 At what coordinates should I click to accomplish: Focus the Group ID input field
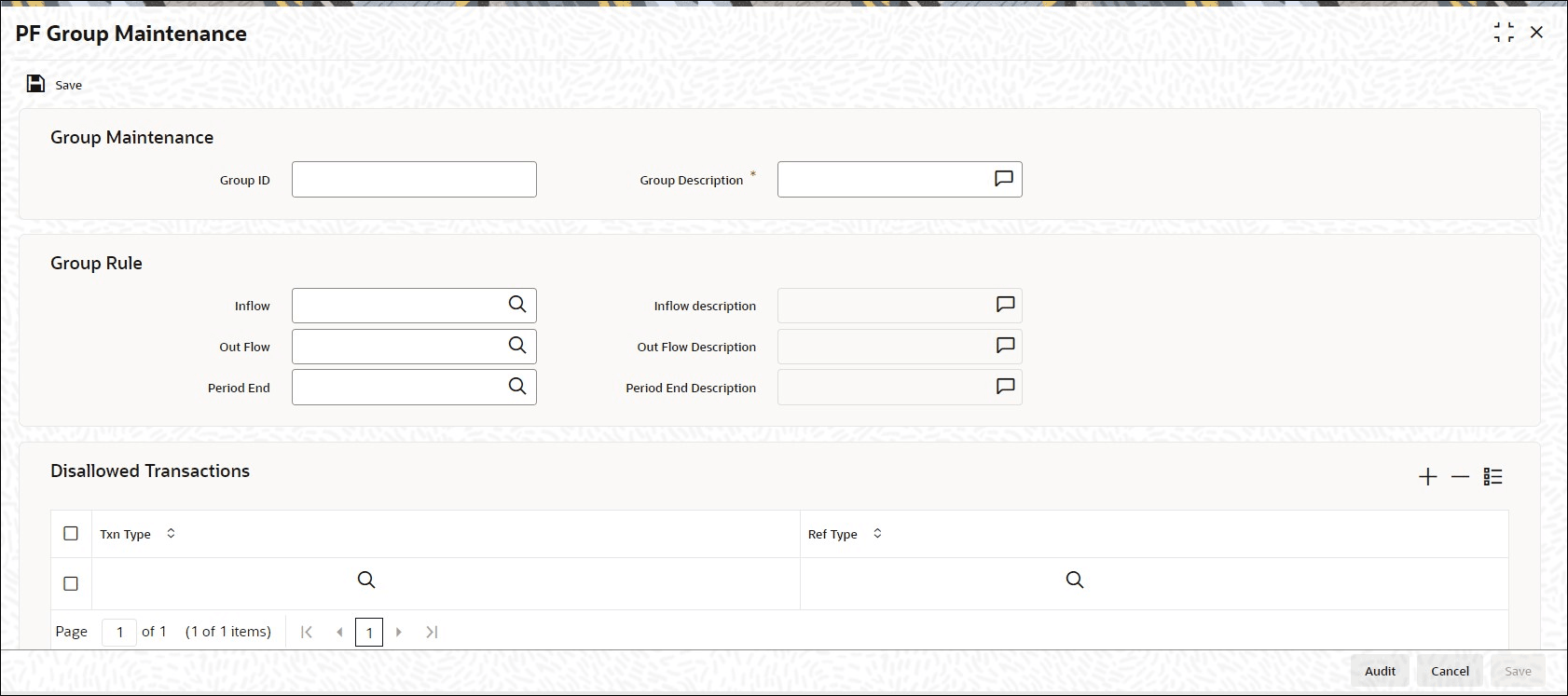tap(414, 179)
